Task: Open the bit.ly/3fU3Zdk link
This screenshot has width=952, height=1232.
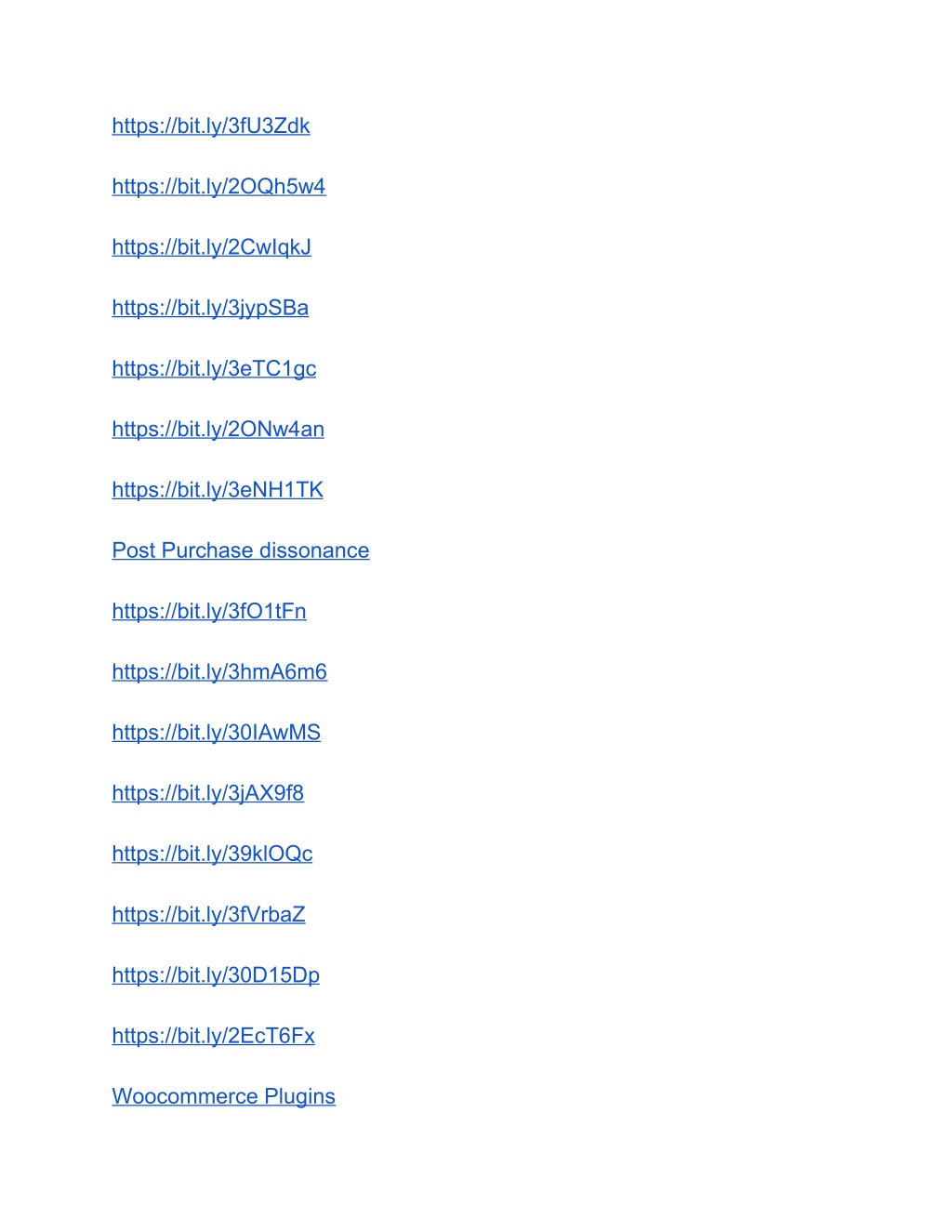Action: [211, 126]
